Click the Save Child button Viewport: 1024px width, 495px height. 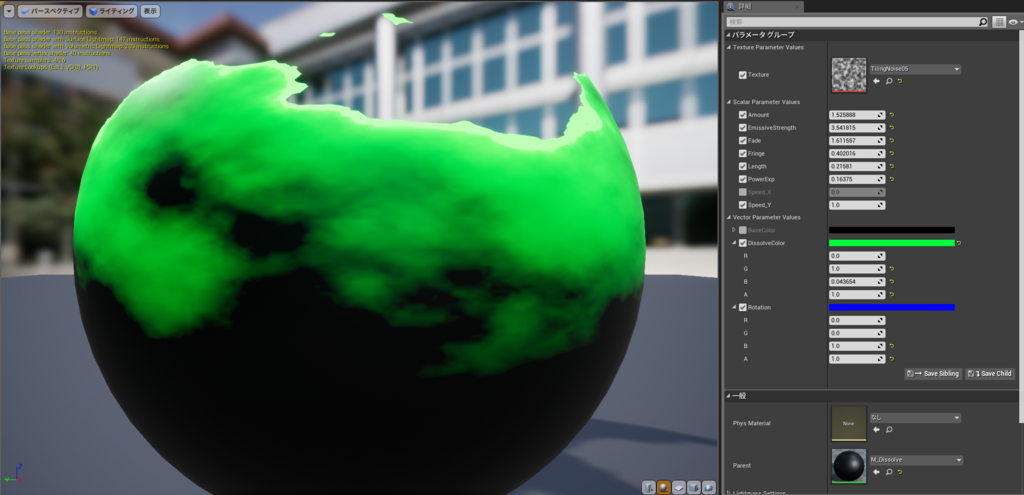(990, 374)
